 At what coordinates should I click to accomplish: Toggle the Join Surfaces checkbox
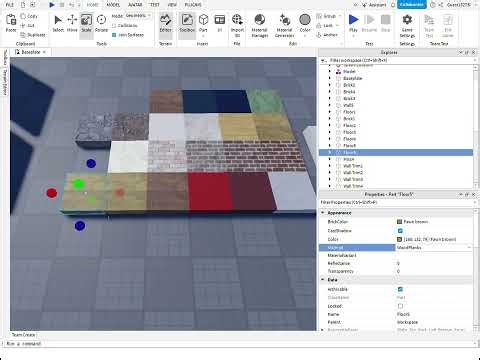114,35
